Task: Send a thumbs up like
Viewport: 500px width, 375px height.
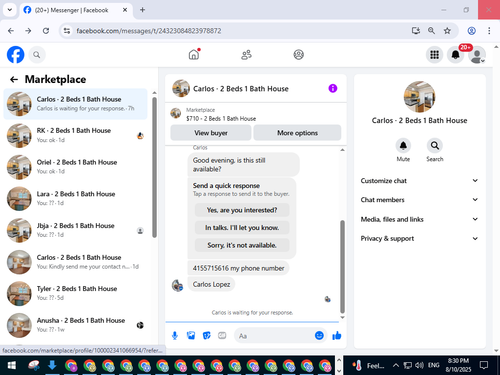Action: pos(337,335)
